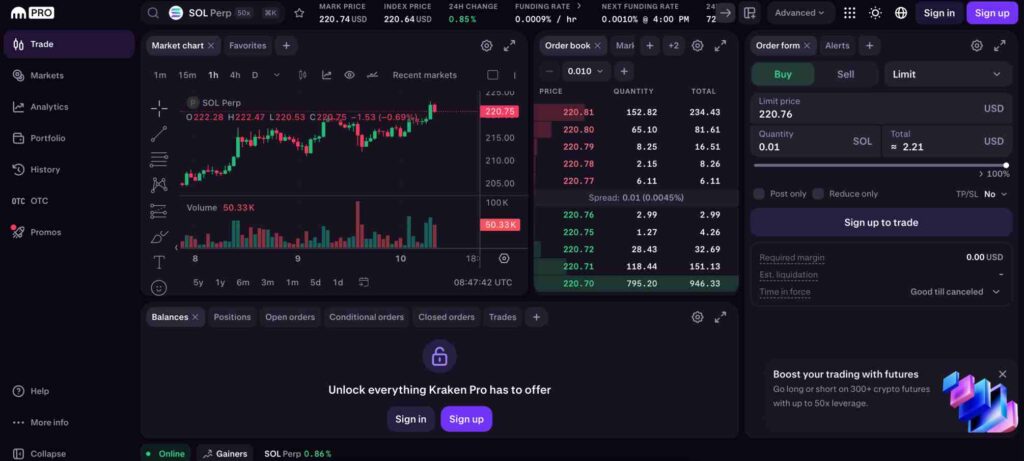The height and width of the screenshot is (461, 1024).
Task: Expand more chart interval options chevron
Action: pos(276,75)
